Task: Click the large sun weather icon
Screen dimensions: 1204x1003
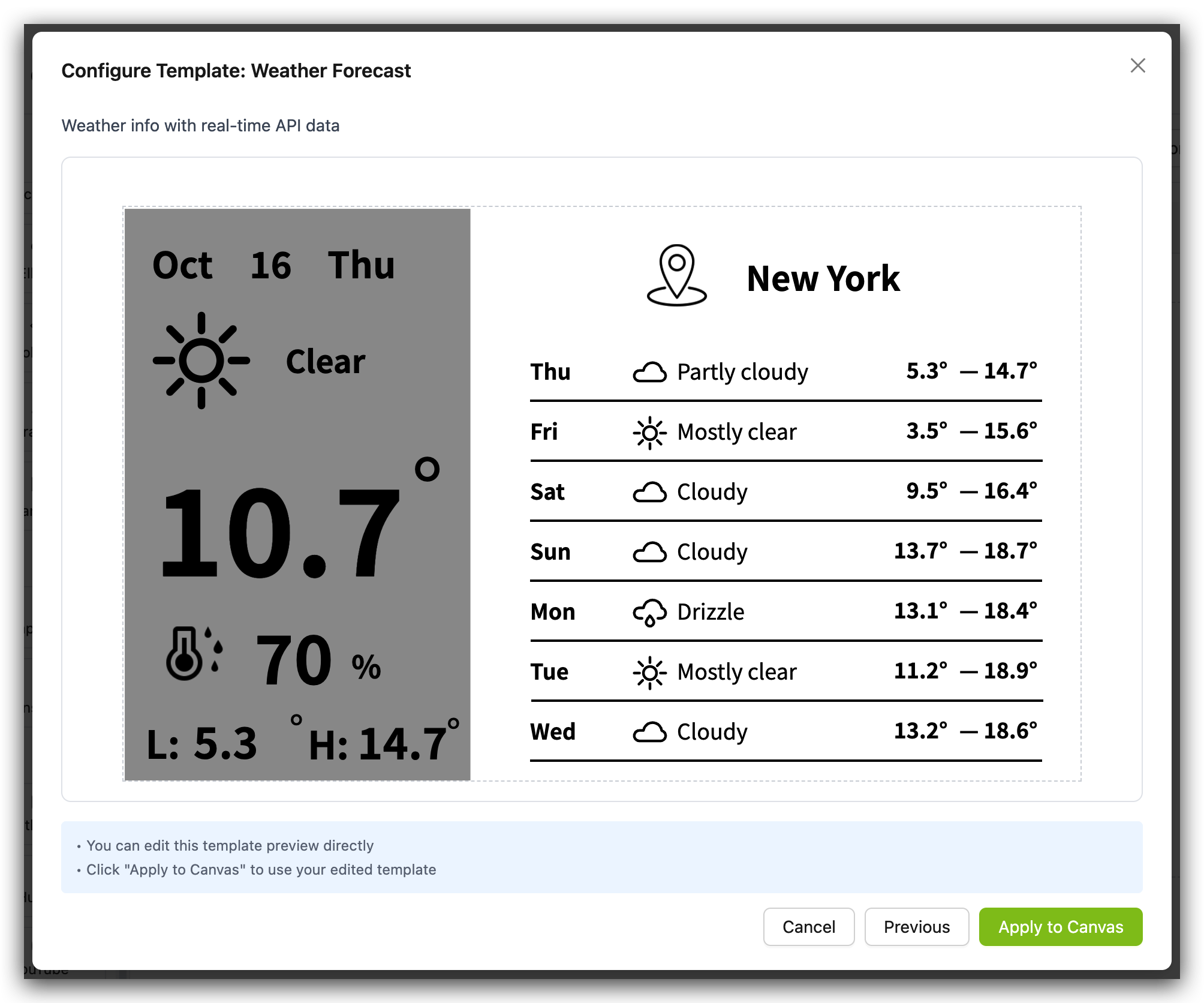Action: pos(201,361)
